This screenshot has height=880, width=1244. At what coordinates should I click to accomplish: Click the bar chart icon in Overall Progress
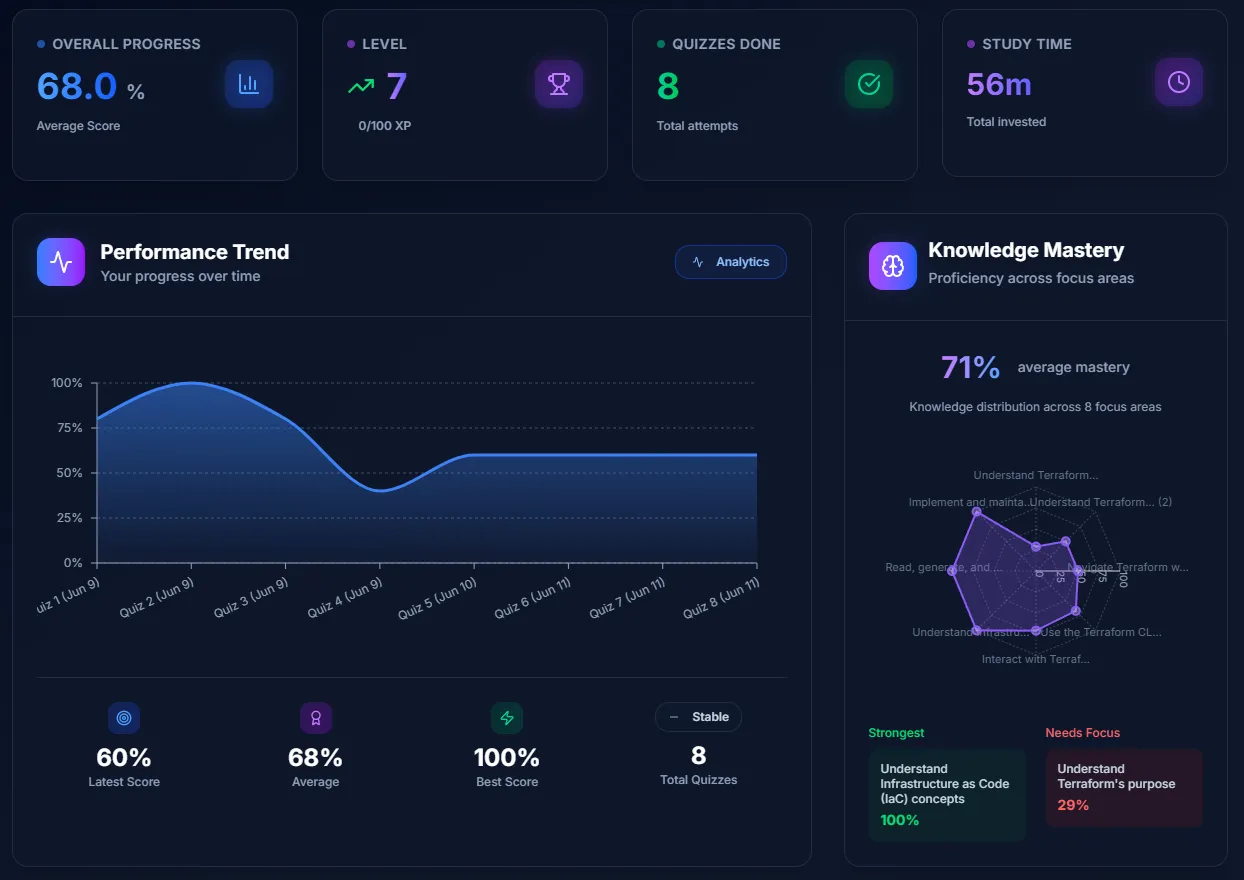pyautogui.click(x=248, y=84)
